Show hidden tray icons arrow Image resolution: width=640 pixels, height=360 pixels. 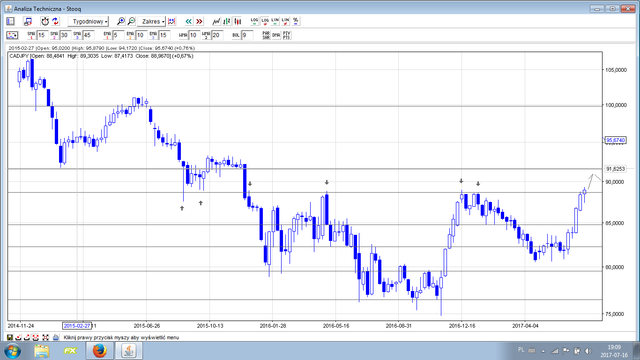coord(543,351)
